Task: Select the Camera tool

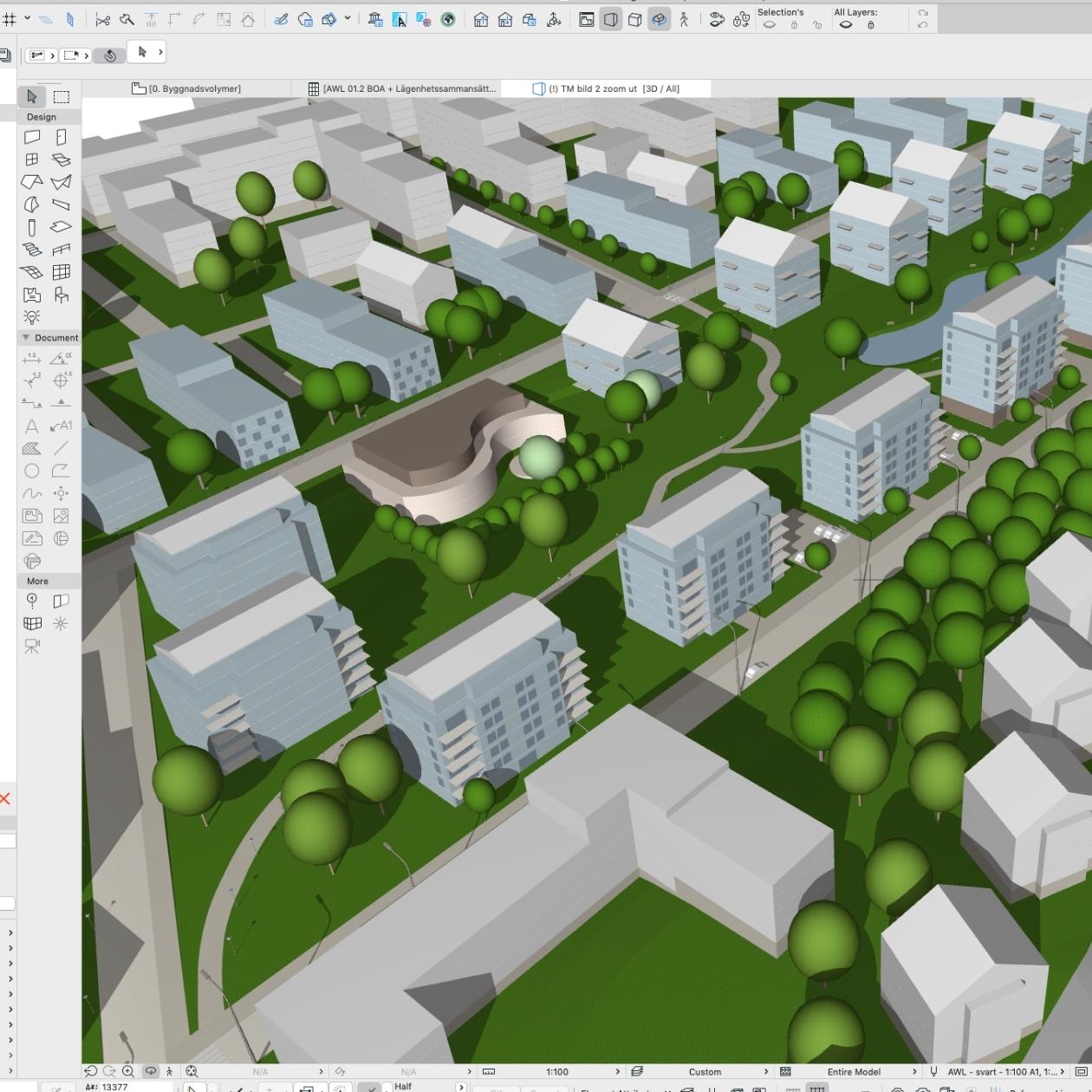Action: click(32, 646)
